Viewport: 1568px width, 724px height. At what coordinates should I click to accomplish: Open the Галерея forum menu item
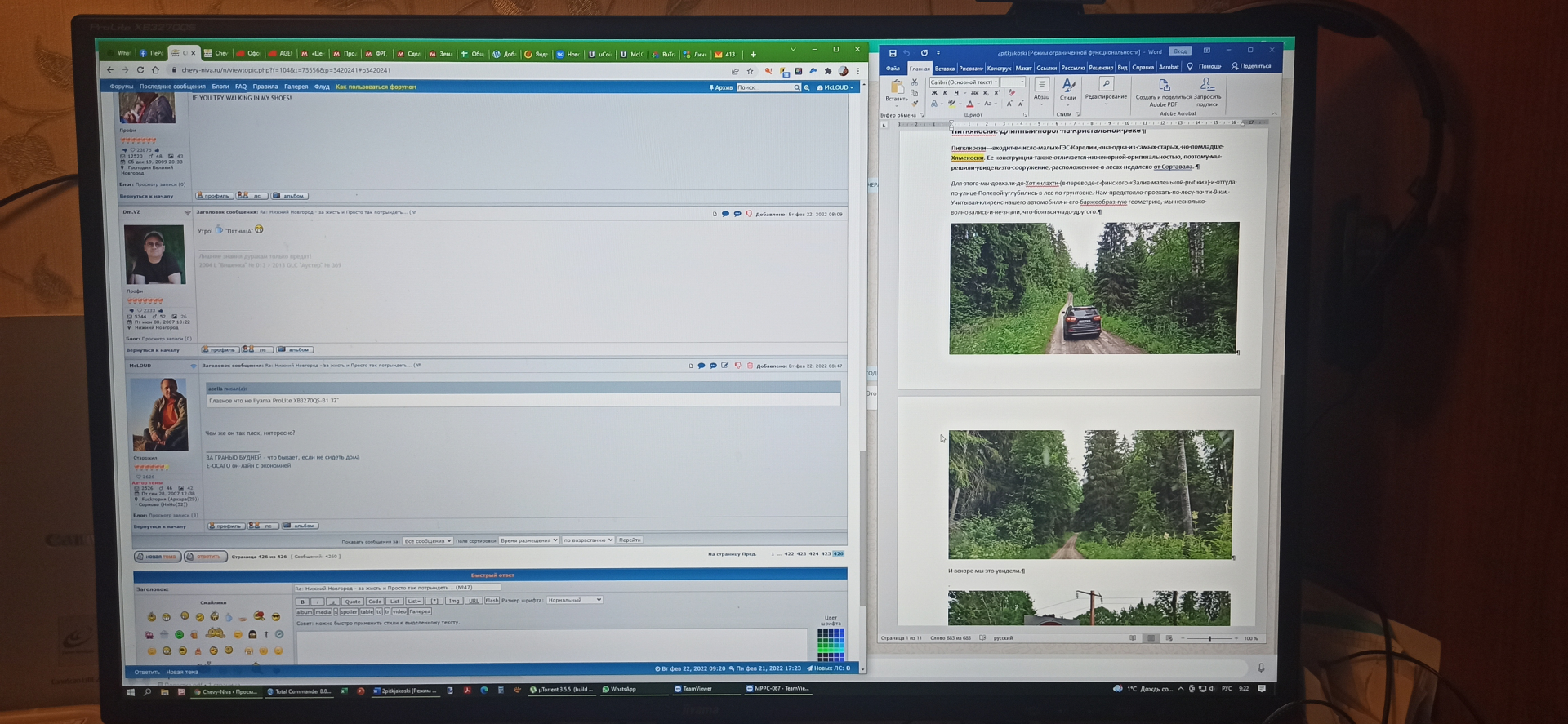[x=296, y=87]
